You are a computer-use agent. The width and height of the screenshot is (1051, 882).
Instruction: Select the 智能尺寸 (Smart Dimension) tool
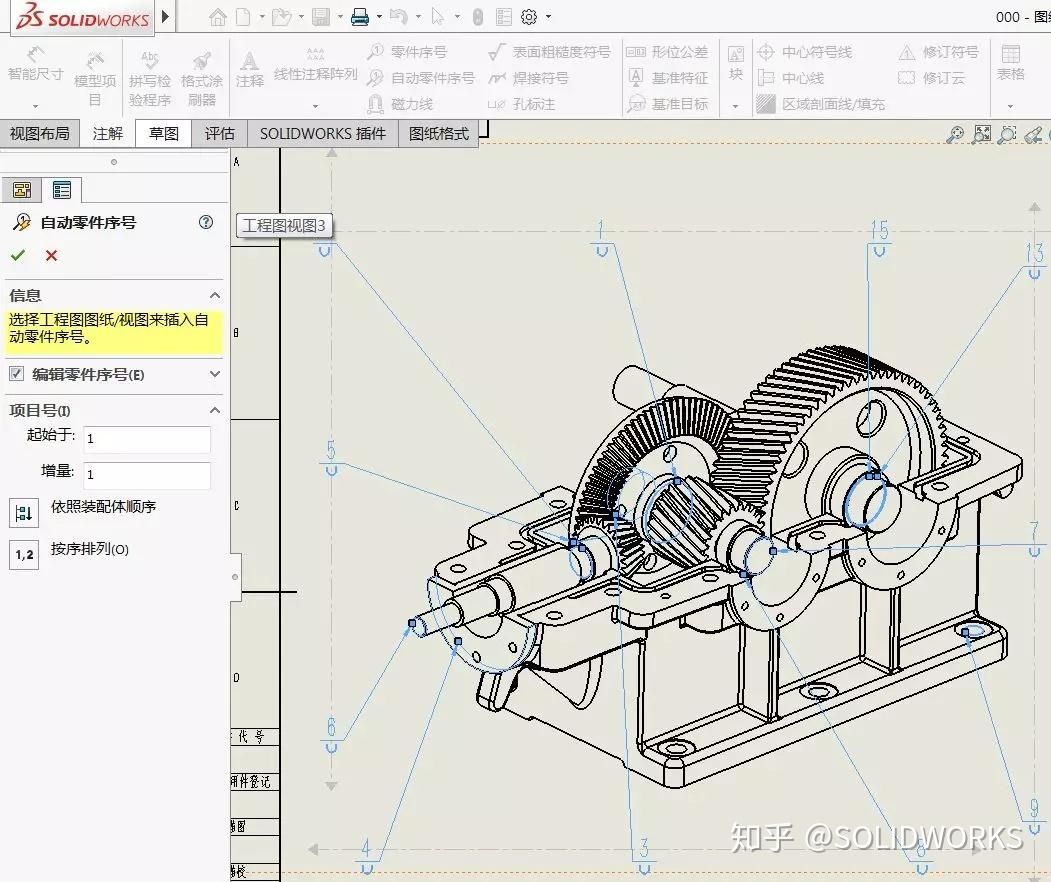coord(34,65)
